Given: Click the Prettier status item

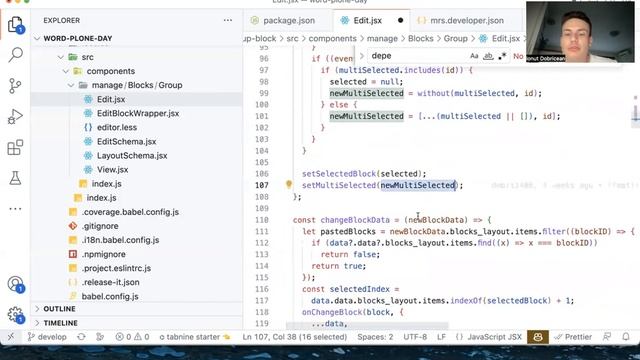Looking at the screenshot, I should pos(573,337).
